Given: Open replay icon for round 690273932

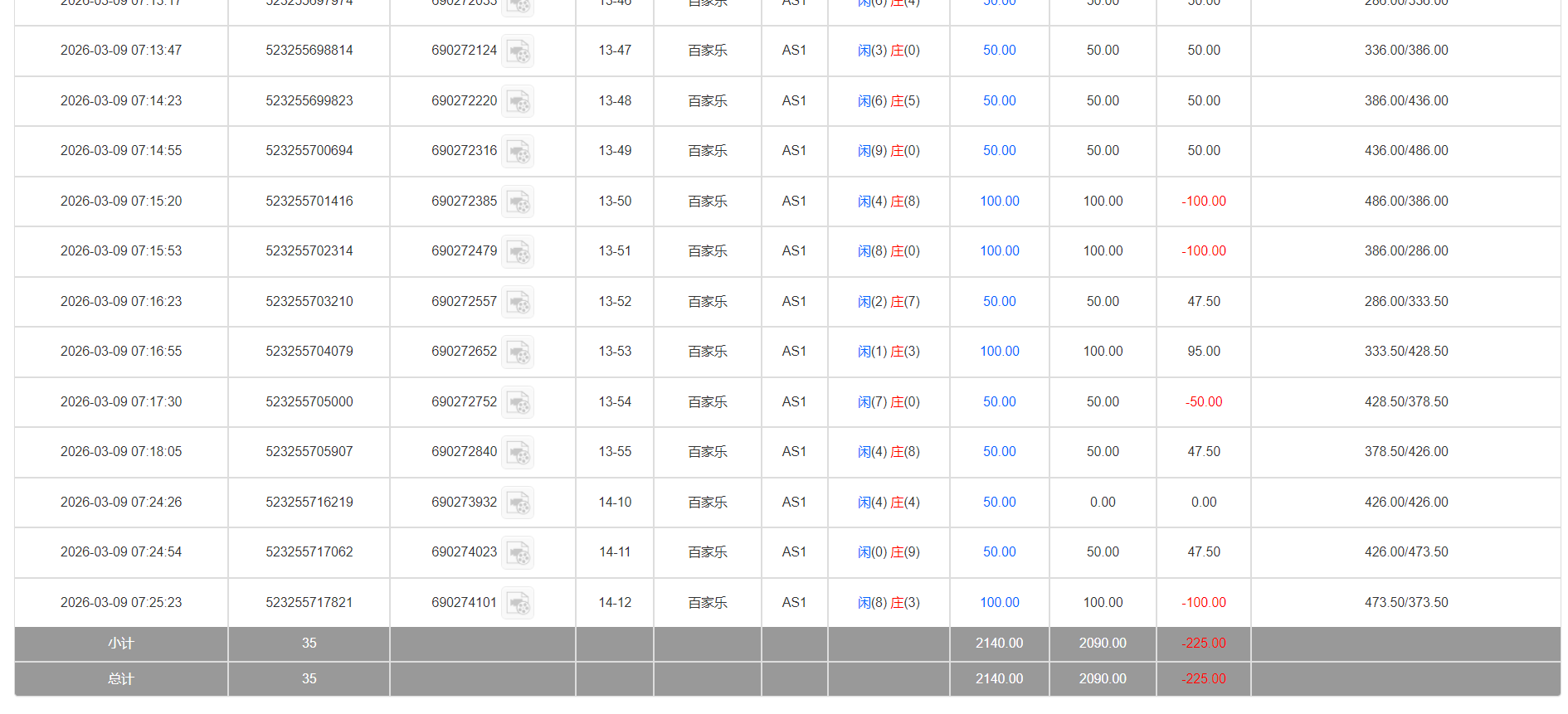Looking at the screenshot, I should 519,503.
